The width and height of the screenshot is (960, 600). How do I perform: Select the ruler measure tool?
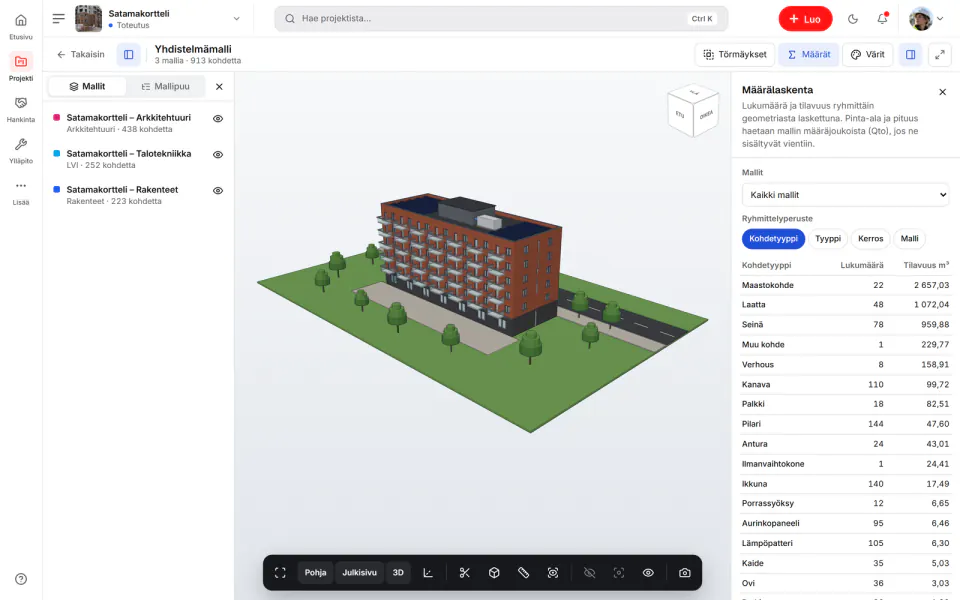pyautogui.click(x=523, y=573)
